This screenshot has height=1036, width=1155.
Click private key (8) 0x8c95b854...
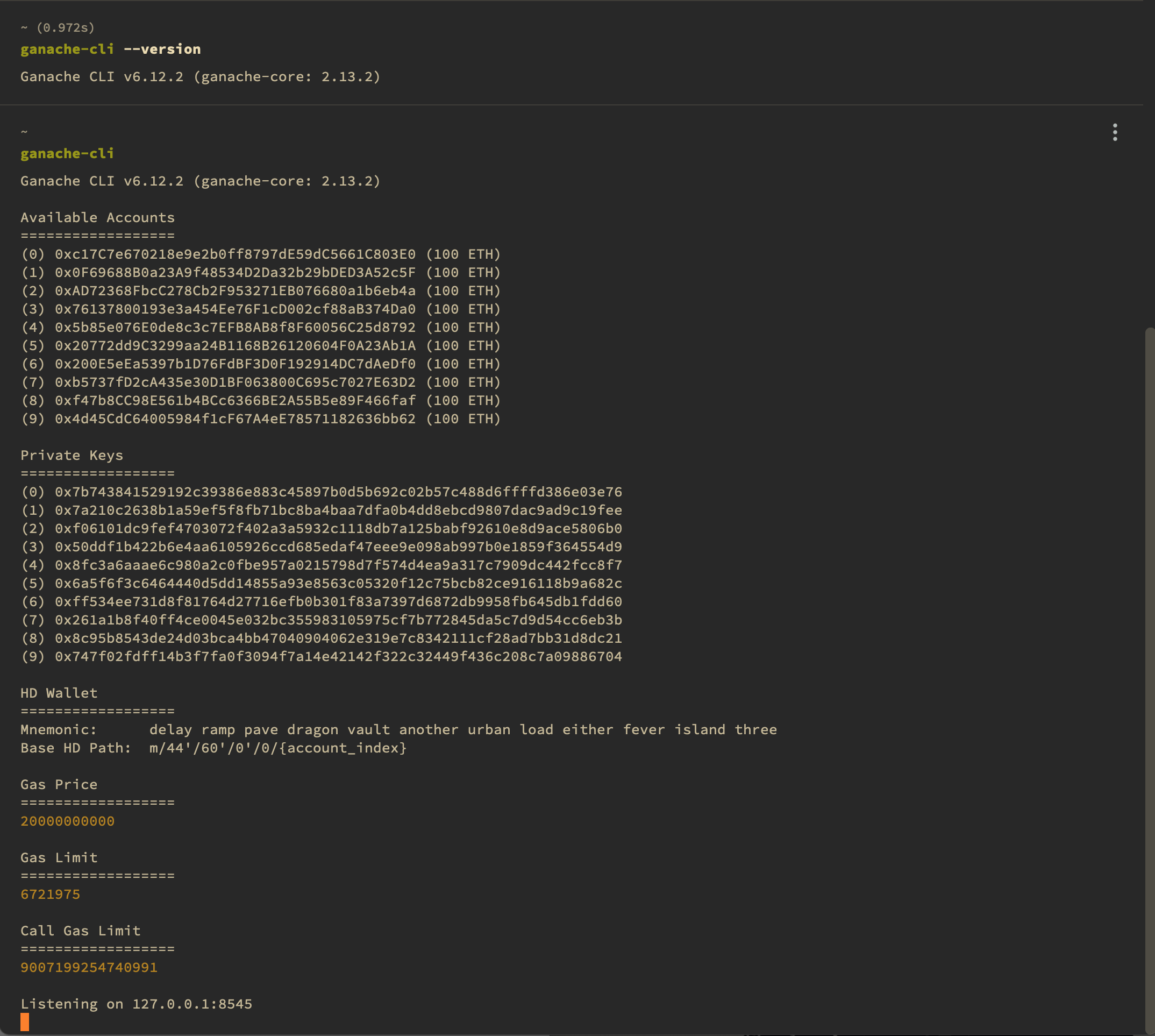339,638
